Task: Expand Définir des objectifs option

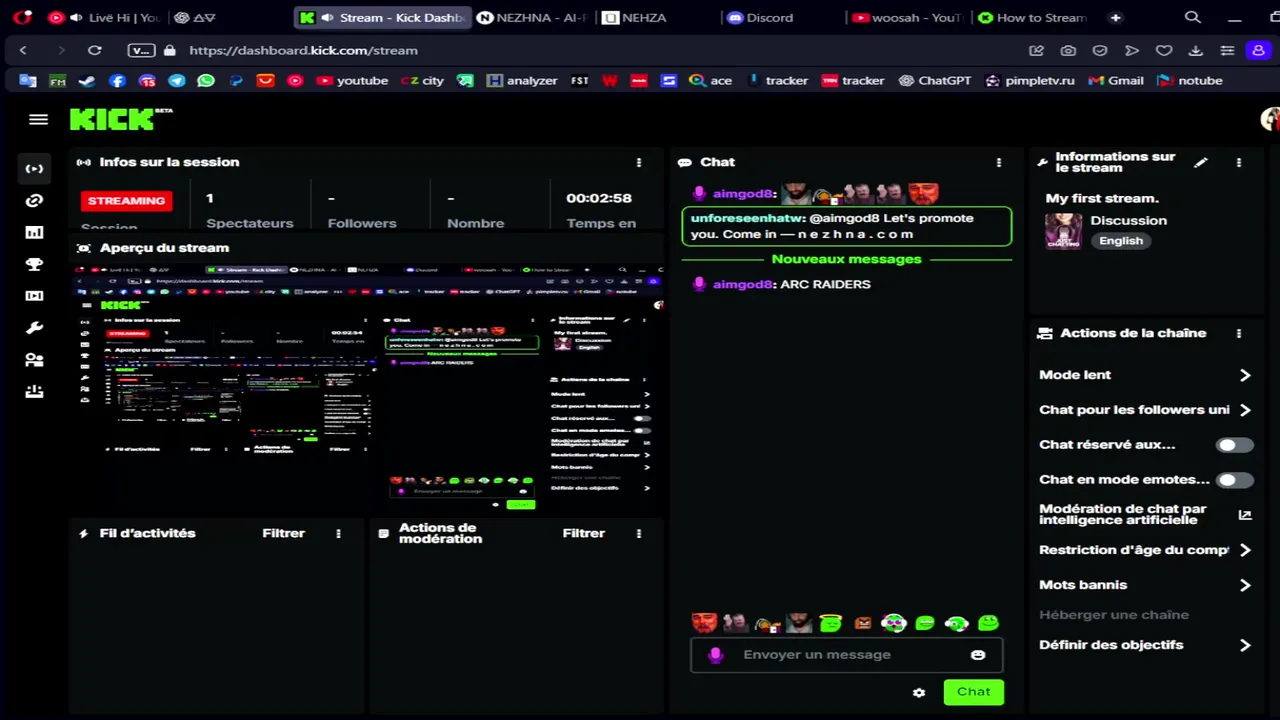Action: (1146, 645)
